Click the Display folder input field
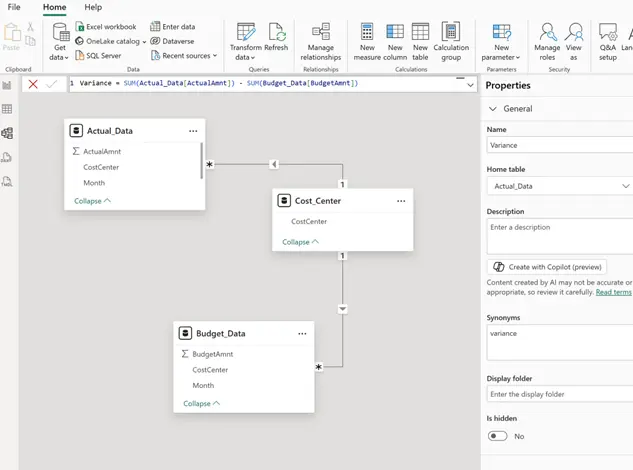 pos(559,394)
